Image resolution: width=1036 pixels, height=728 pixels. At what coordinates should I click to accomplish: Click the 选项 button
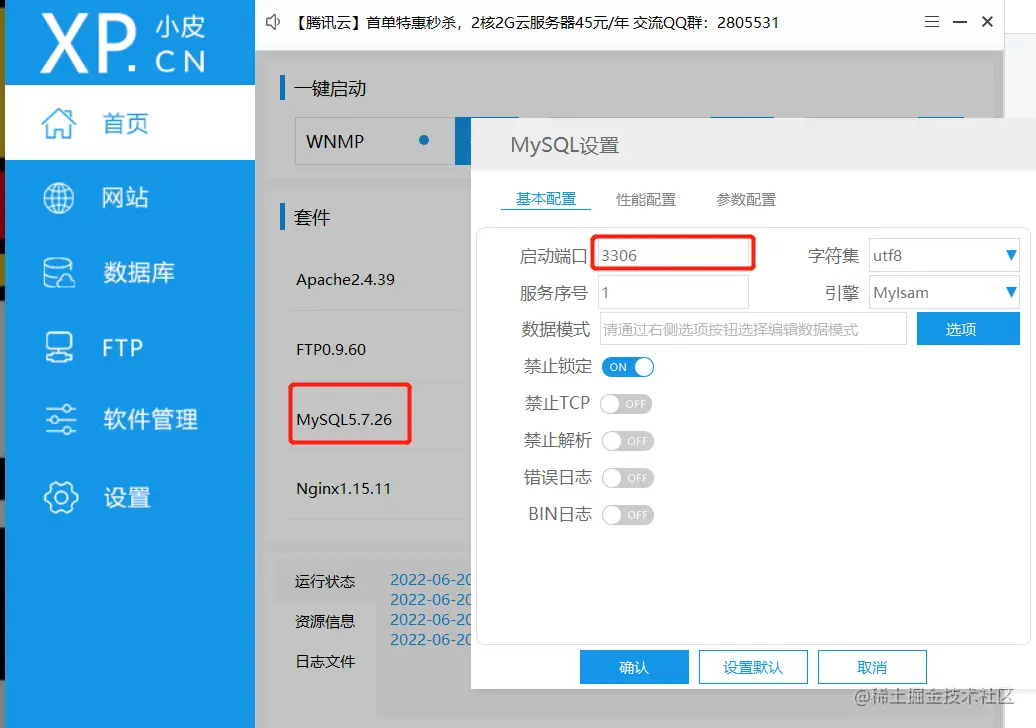[968, 329]
